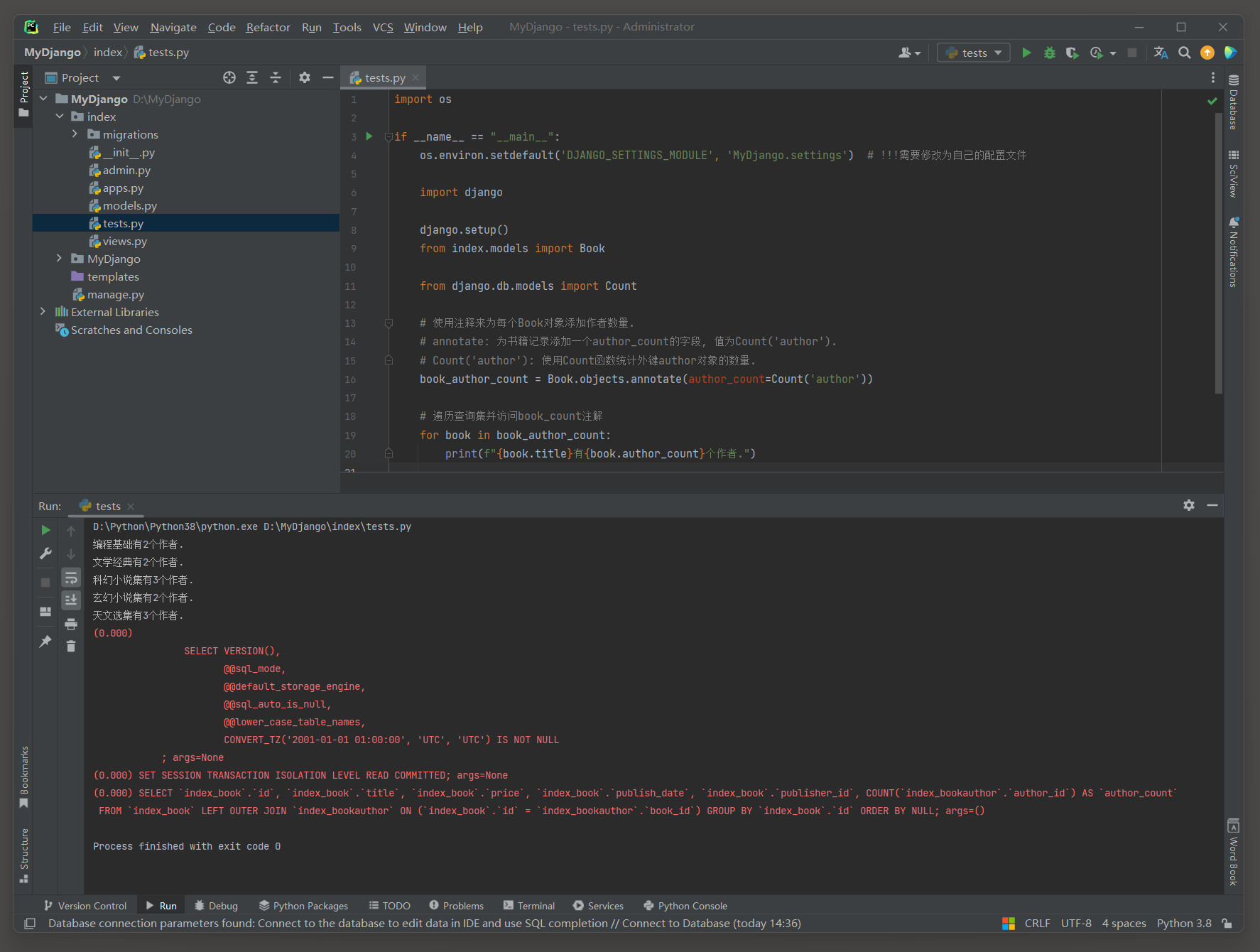Hide the Project panel with minus icon
The image size is (1260, 952).
327,77
